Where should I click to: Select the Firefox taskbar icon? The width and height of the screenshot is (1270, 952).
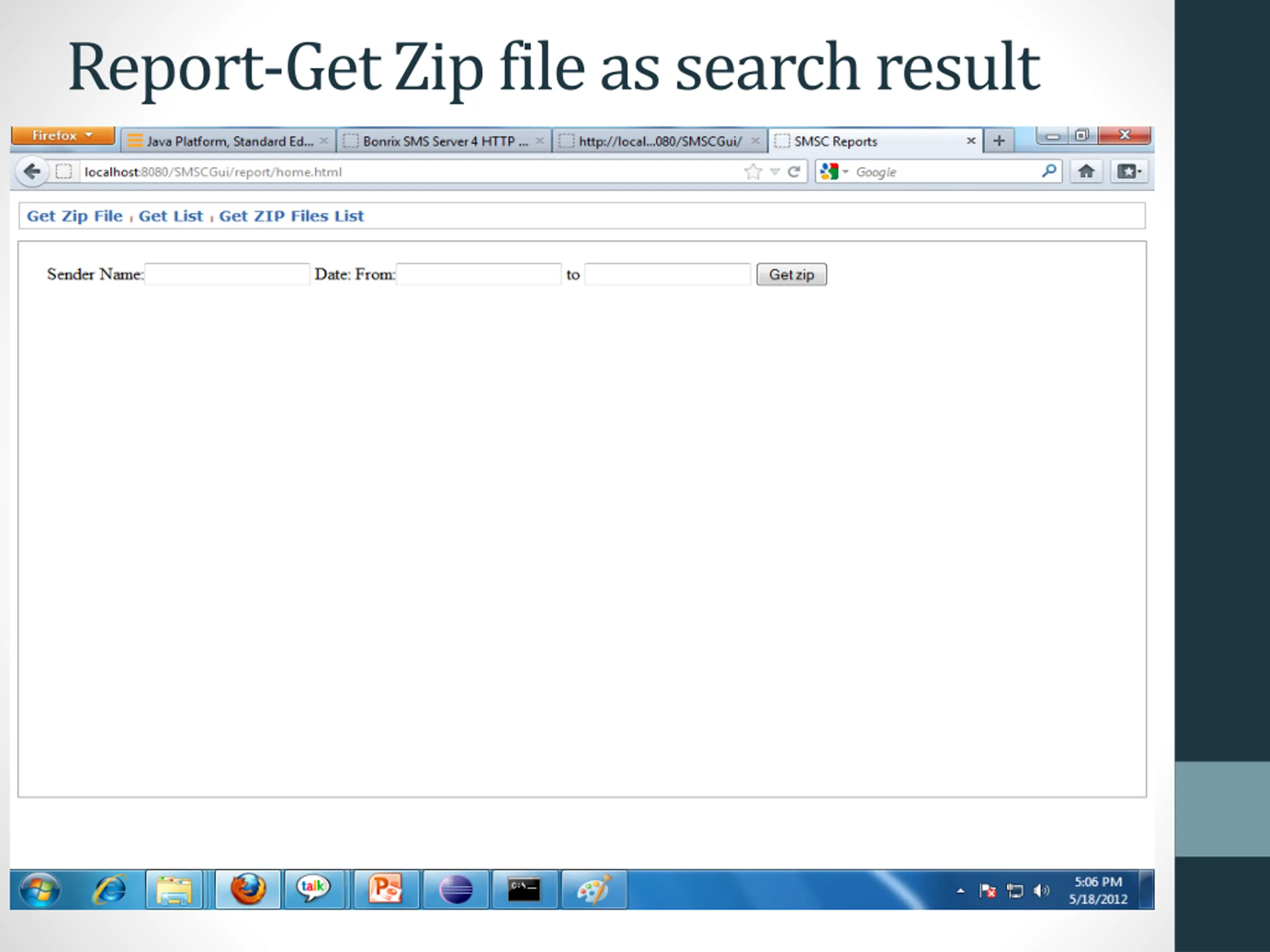coord(248,890)
